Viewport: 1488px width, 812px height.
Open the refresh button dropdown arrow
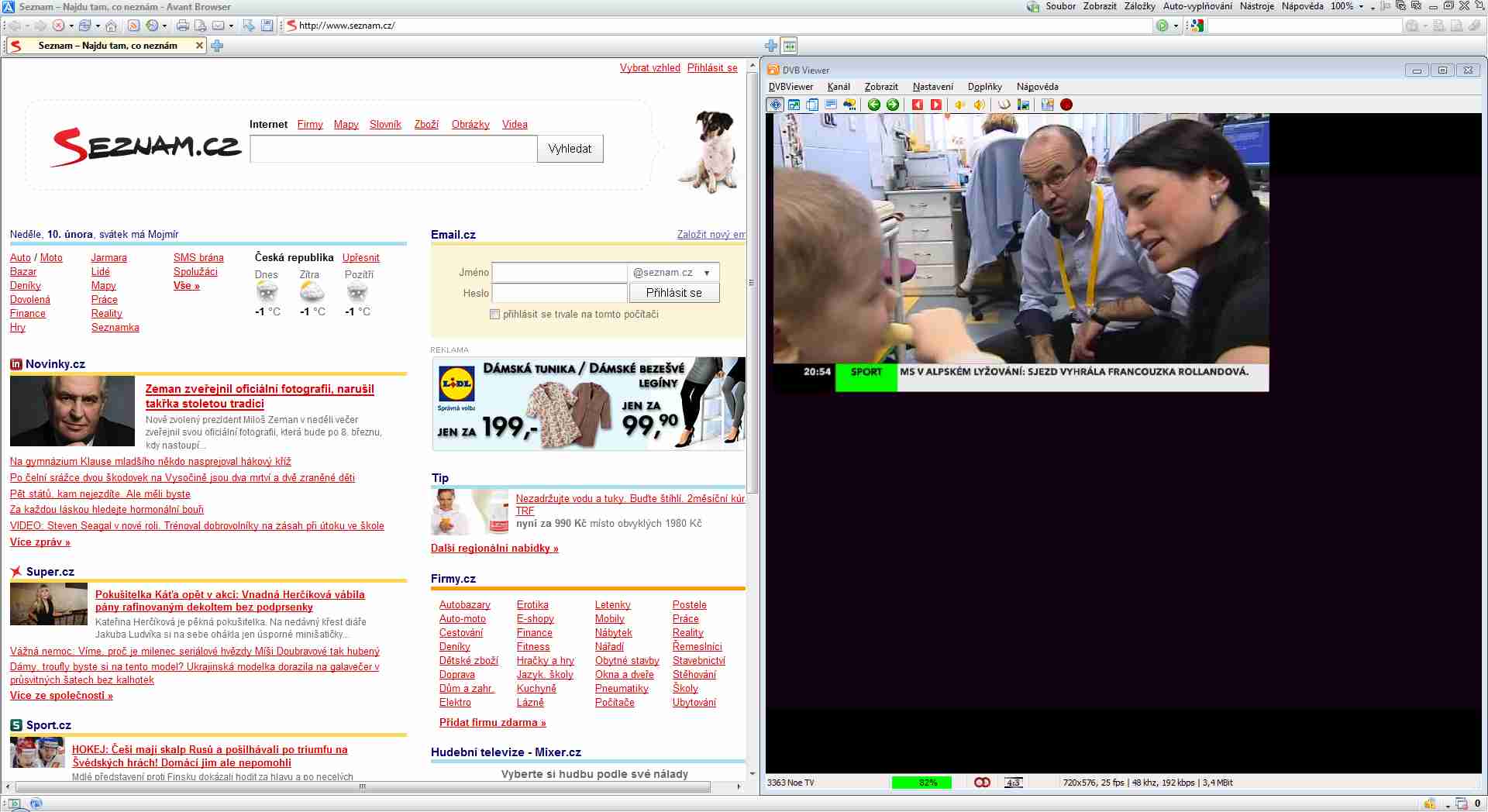[x=98, y=26]
